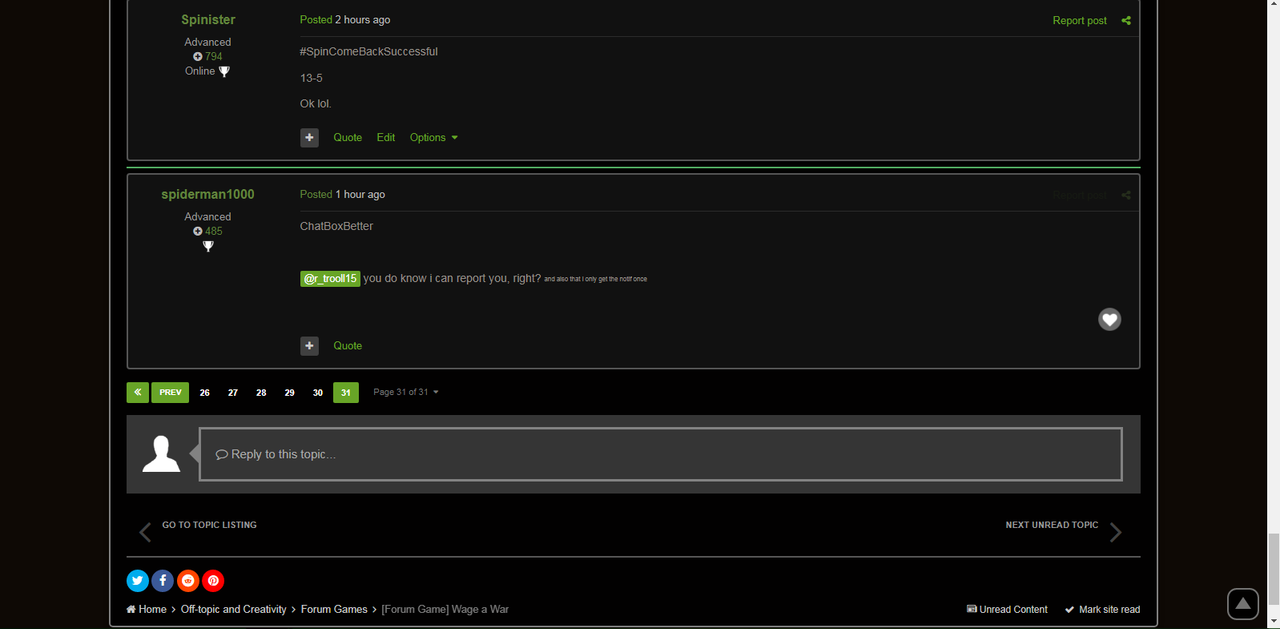Click in 'Reply to this topic' field
1280x629 pixels.
pyautogui.click(x=661, y=455)
